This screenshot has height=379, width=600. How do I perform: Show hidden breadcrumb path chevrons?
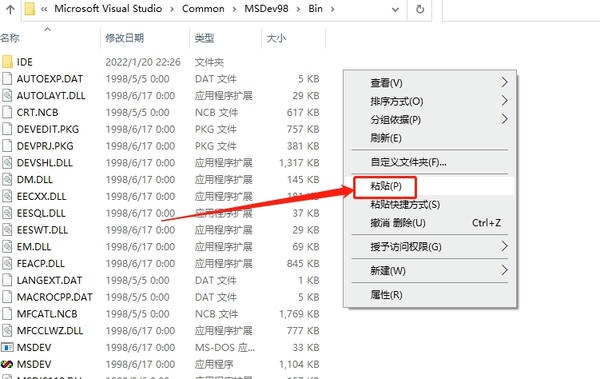[x=44, y=9]
